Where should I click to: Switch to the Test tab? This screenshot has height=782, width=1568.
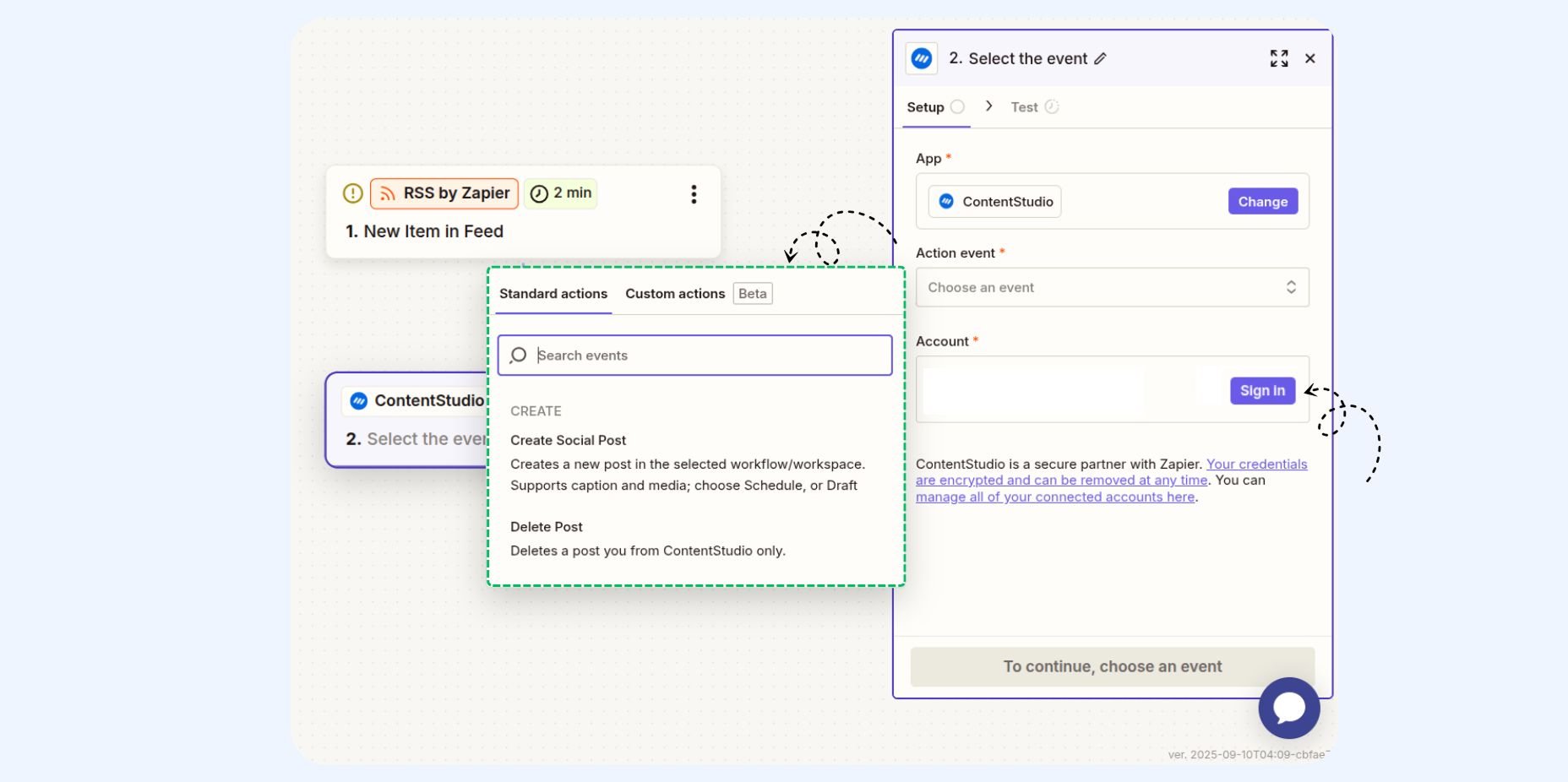tap(1025, 107)
